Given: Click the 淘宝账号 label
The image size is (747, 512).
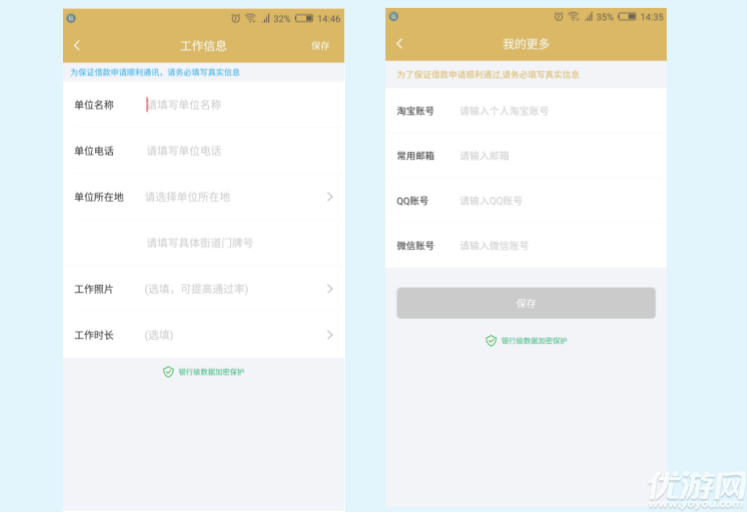Looking at the screenshot, I should click(x=415, y=111).
